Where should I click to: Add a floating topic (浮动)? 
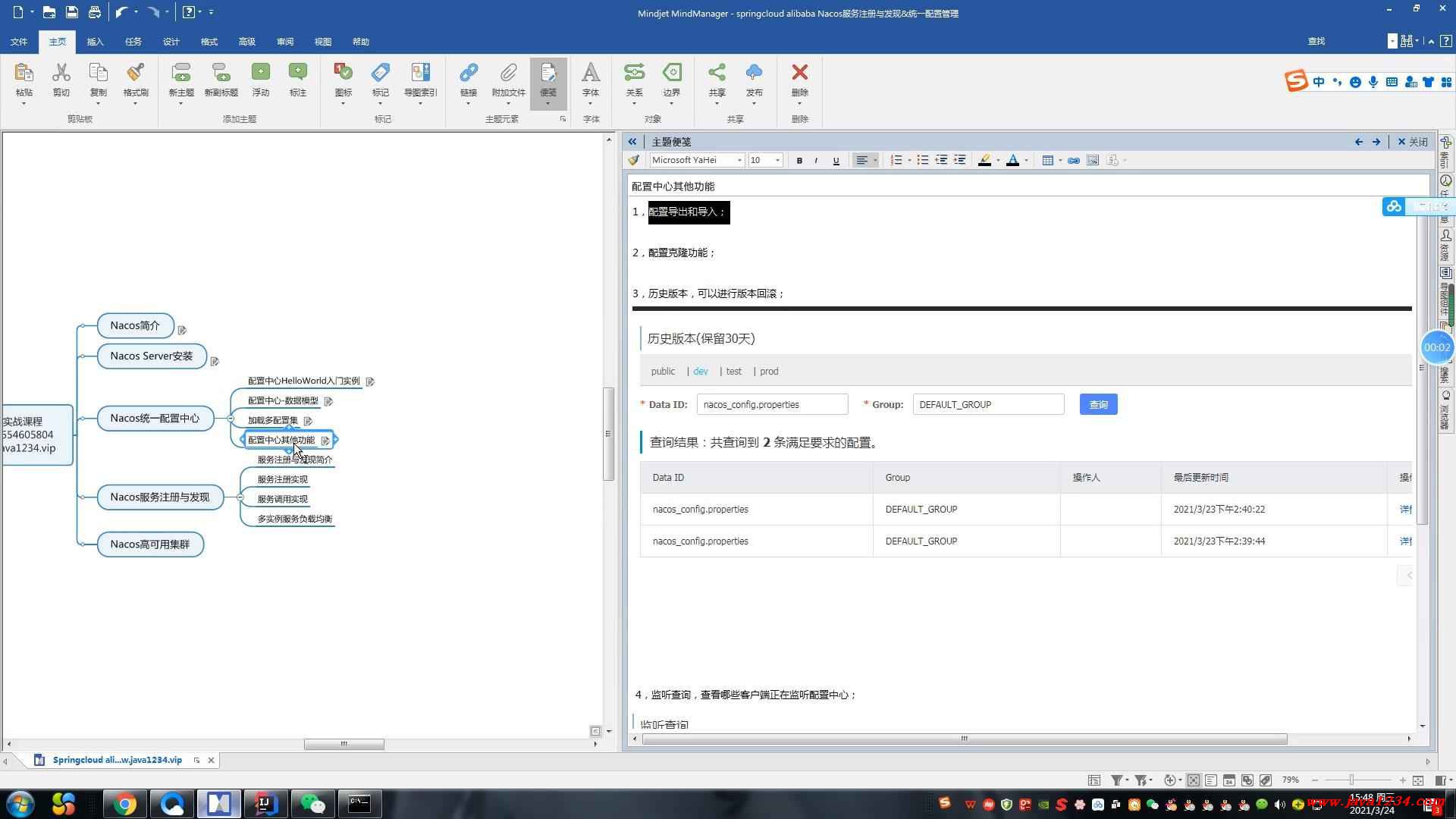click(261, 80)
